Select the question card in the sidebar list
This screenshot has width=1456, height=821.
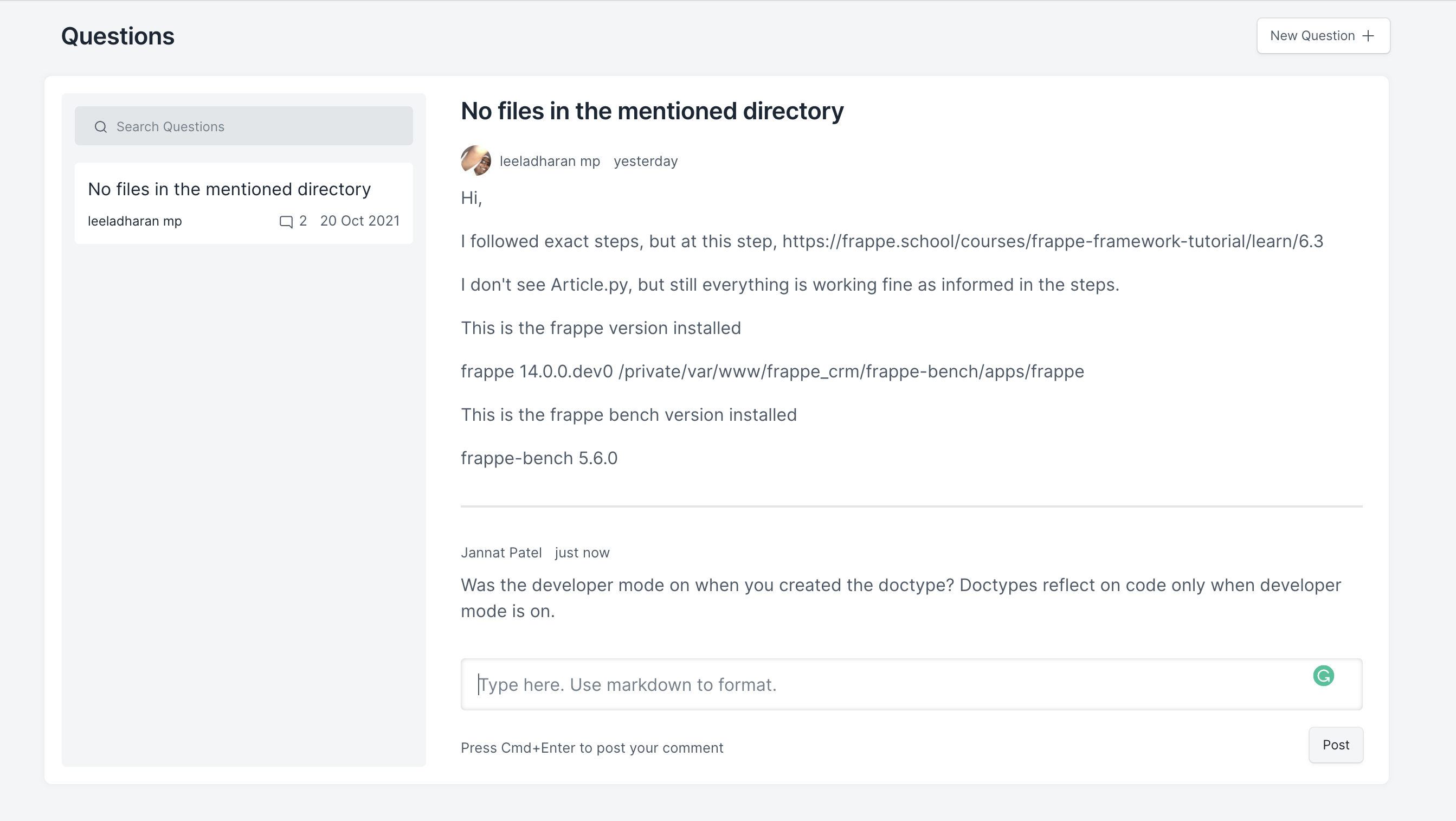click(x=243, y=203)
